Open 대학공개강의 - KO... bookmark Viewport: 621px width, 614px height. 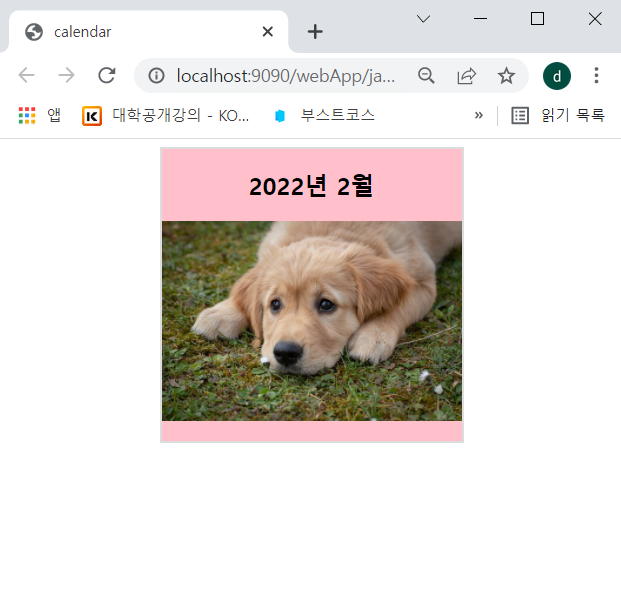(x=166, y=115)
